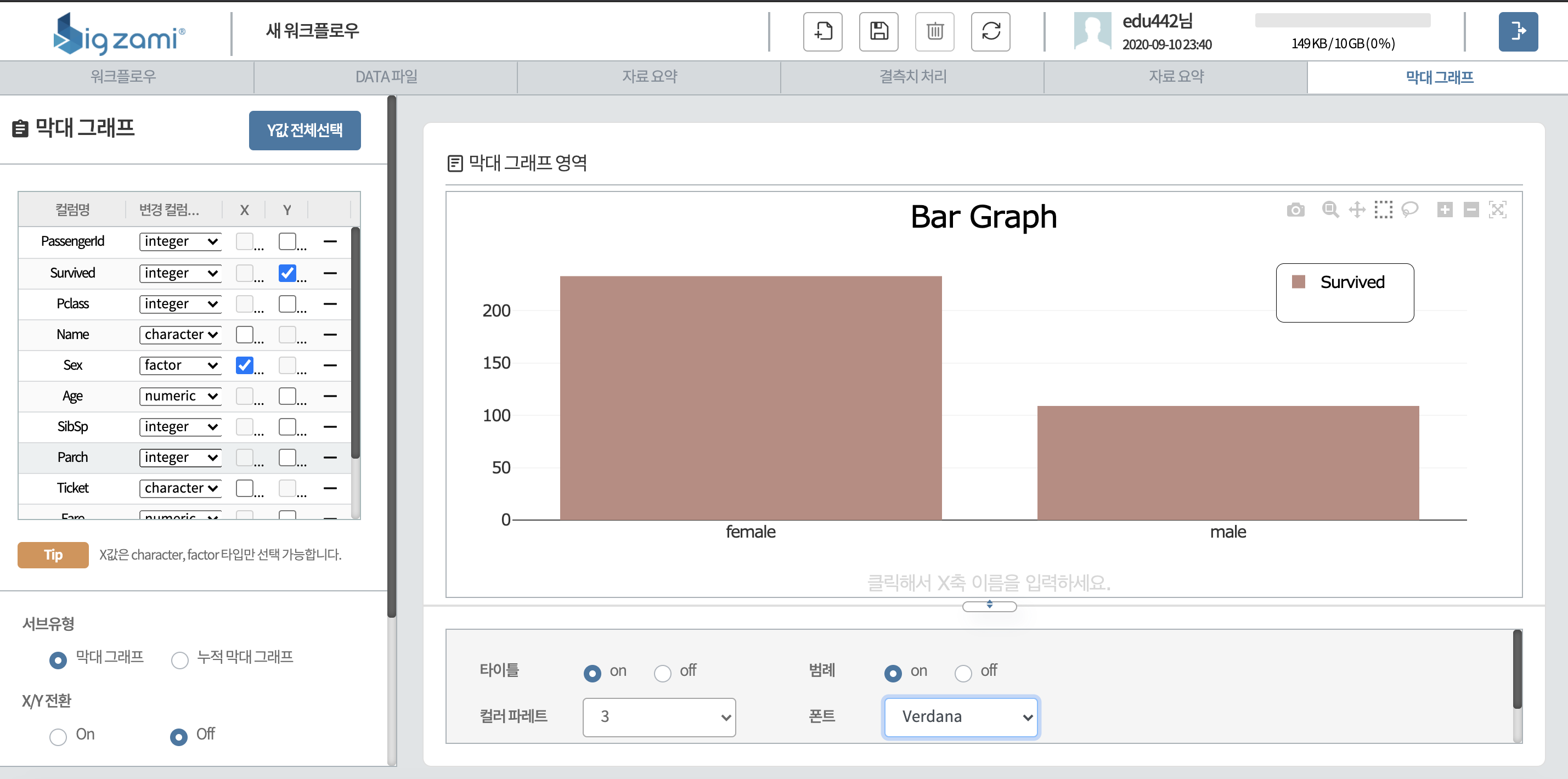Select stacked bar graph radio option
Image resolution: width=1568 pixels, height=779 pixels.
pyautogui.click(x=179, y=661)
